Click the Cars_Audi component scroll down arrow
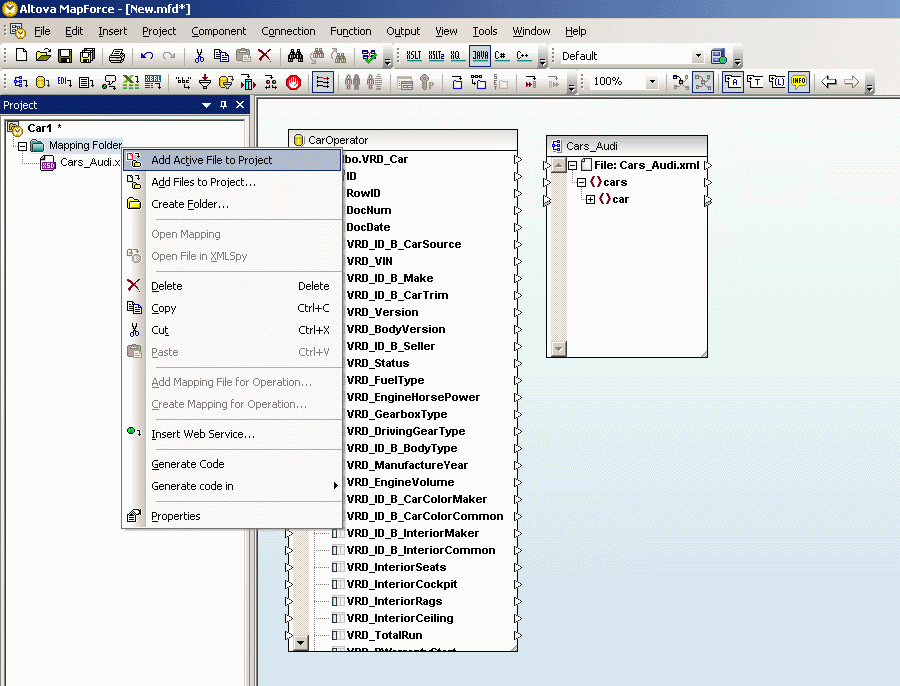 558,348
